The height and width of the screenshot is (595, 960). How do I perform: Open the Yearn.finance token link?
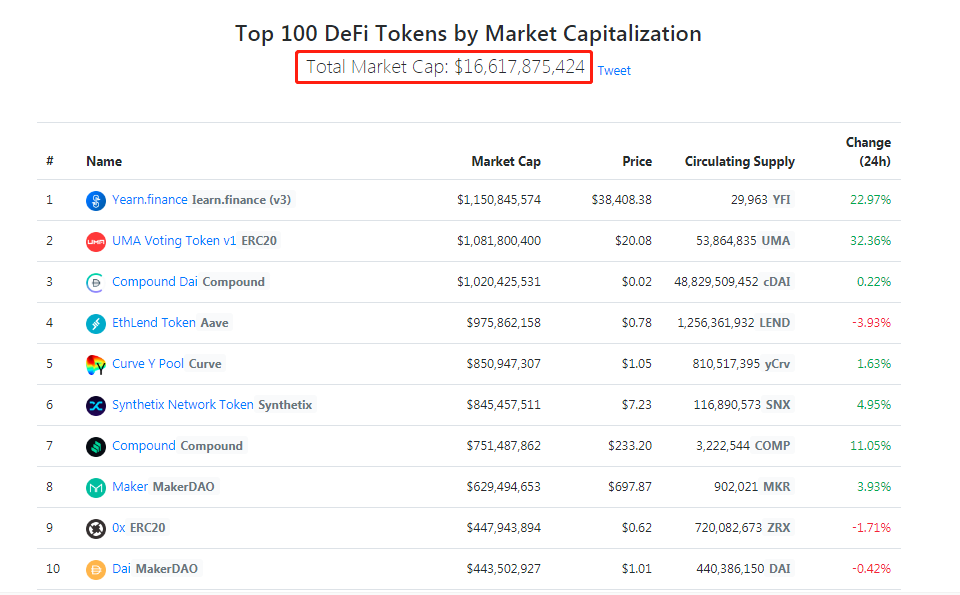point(150,200)
